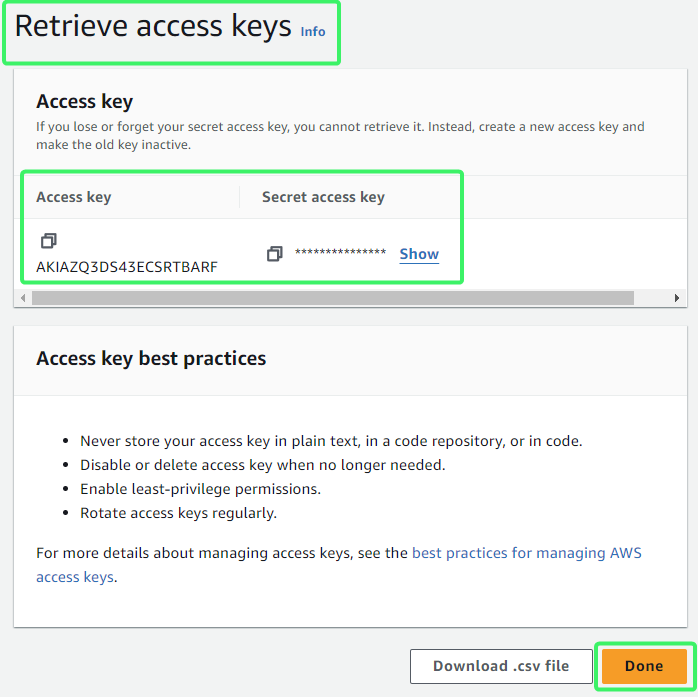Click the asterisk-masked secret key value
Viewport: 698px width, 697px height.
(340, 252)
